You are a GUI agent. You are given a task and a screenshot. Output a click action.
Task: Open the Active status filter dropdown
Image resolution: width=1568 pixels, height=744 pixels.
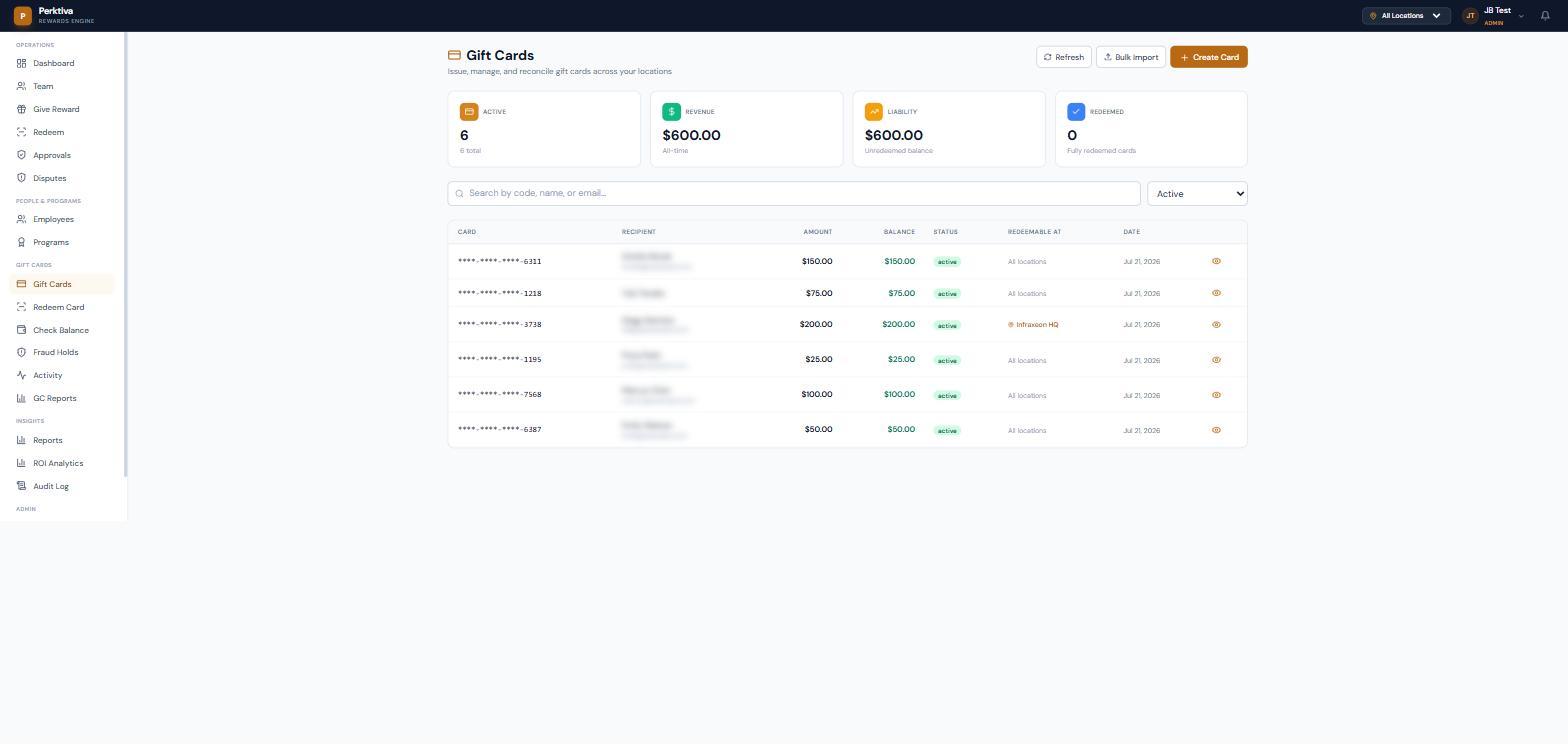(1197, 194)
